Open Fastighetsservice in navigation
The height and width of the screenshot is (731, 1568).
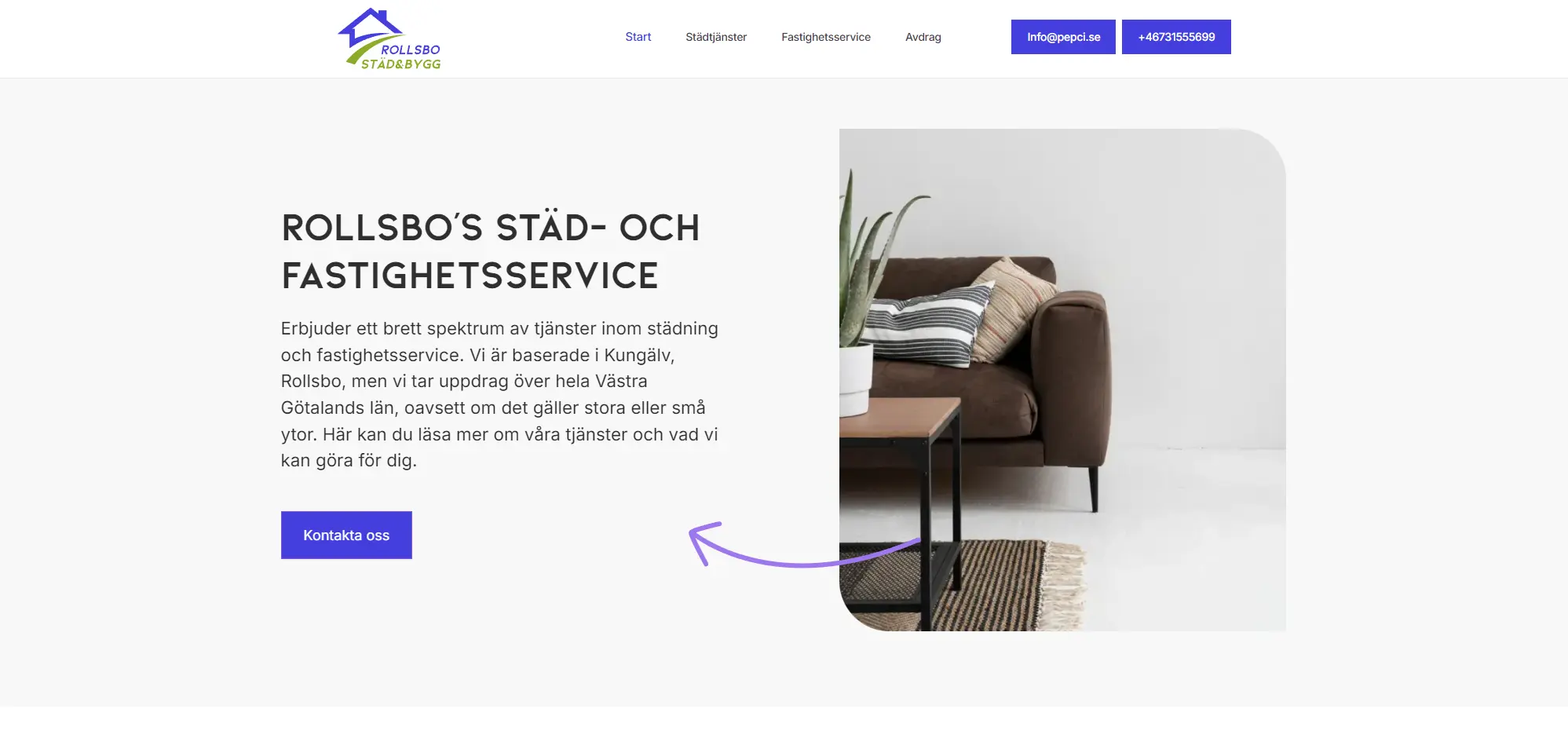pyautogui.click(x=825, y=37)
